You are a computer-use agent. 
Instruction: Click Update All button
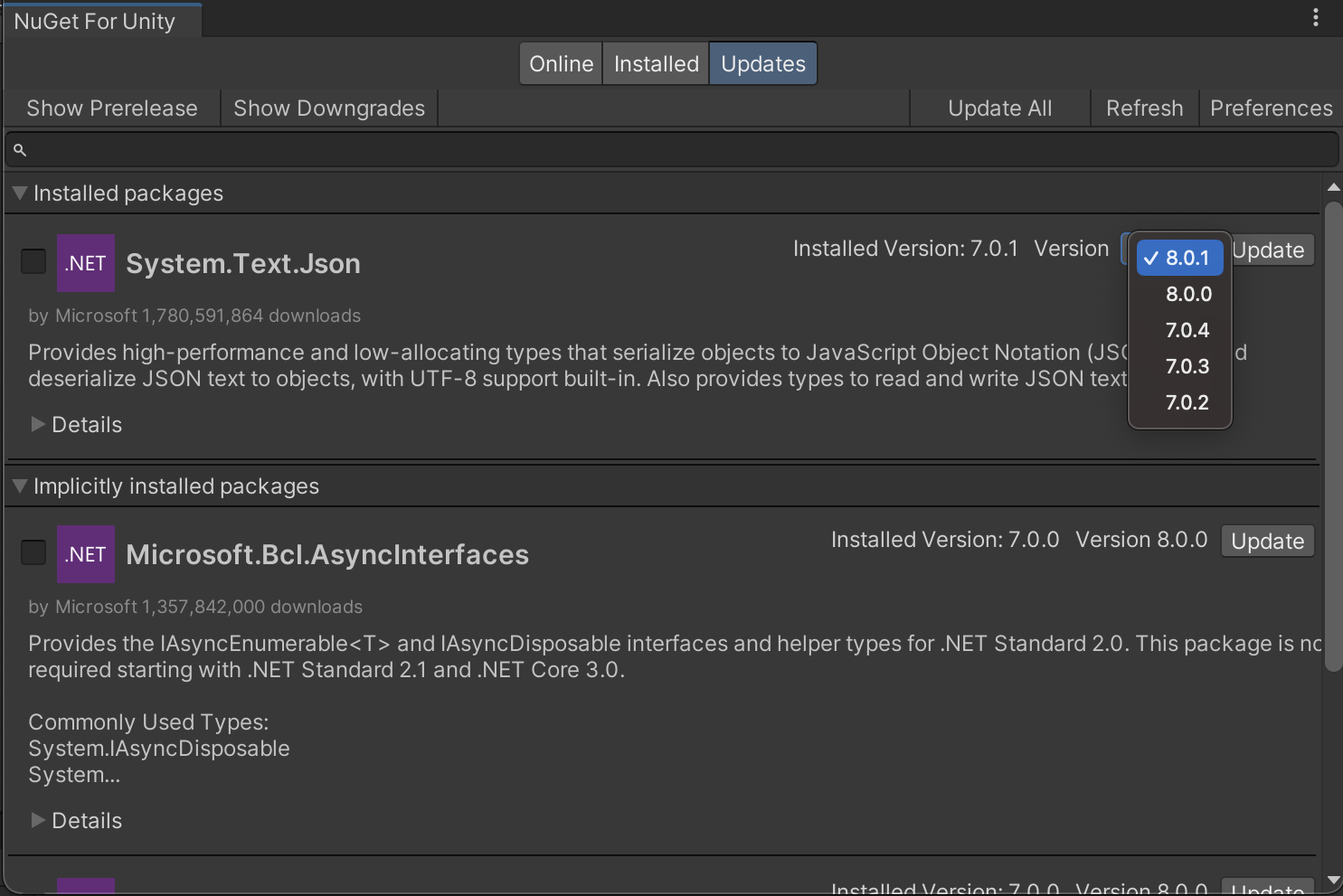(x=999, y=108)
